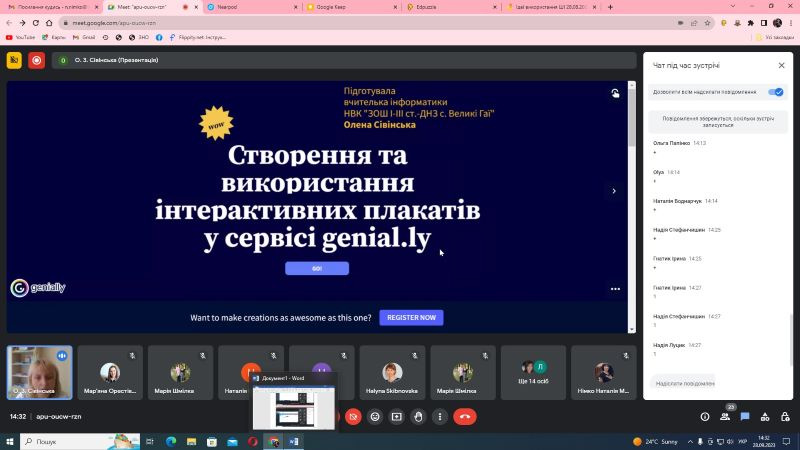
Task: Reload the page
Action: [x=36, y=23]
